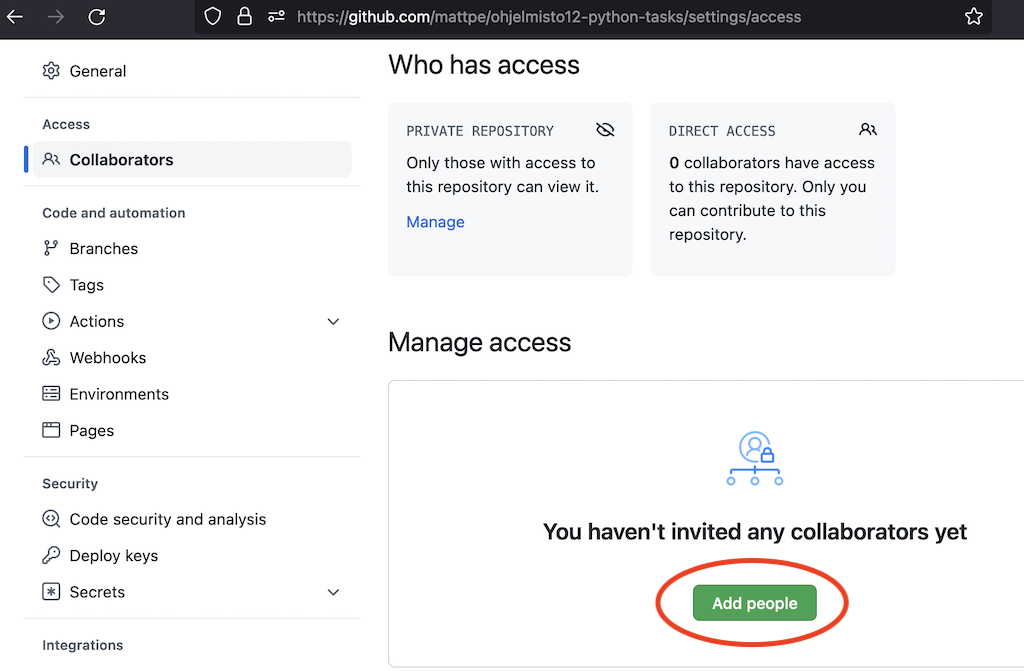The width and height of the screenshot is (1024, 671).
Task: Open Branches settings
Action: 103,249
